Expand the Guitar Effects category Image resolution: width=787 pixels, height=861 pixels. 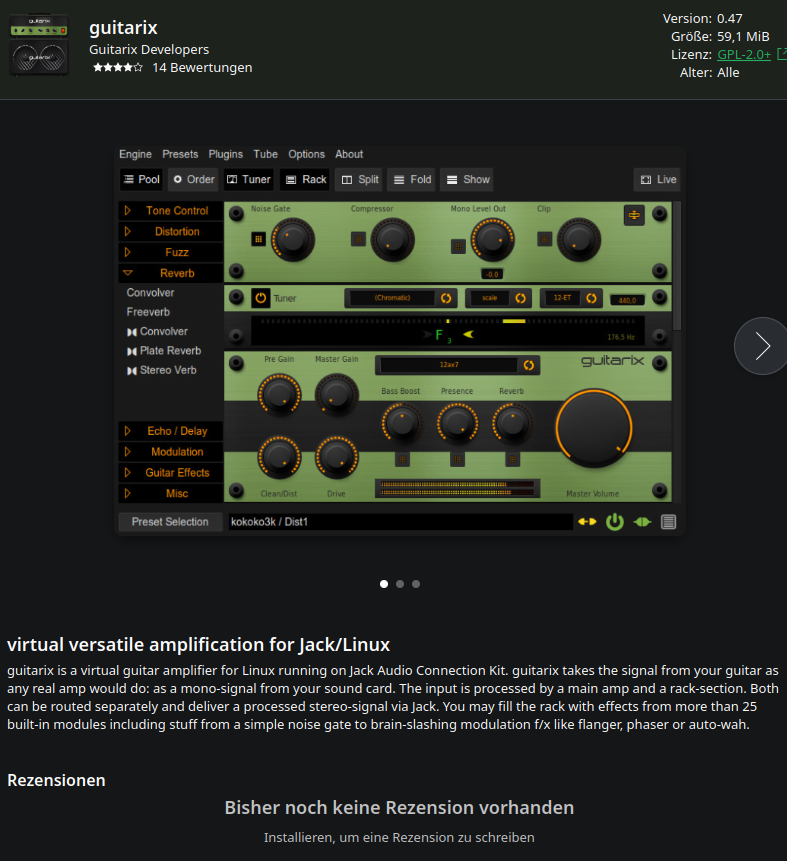pos(171,473)
